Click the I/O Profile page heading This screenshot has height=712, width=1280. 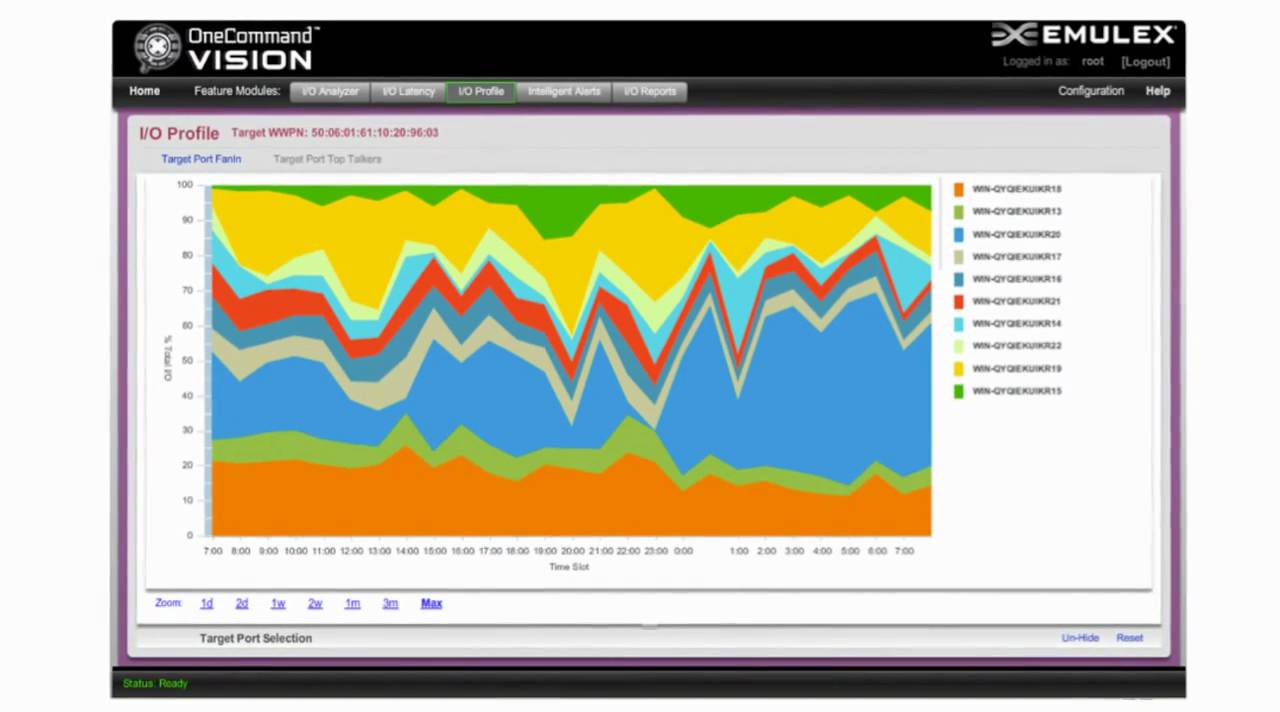click(179, 133)
